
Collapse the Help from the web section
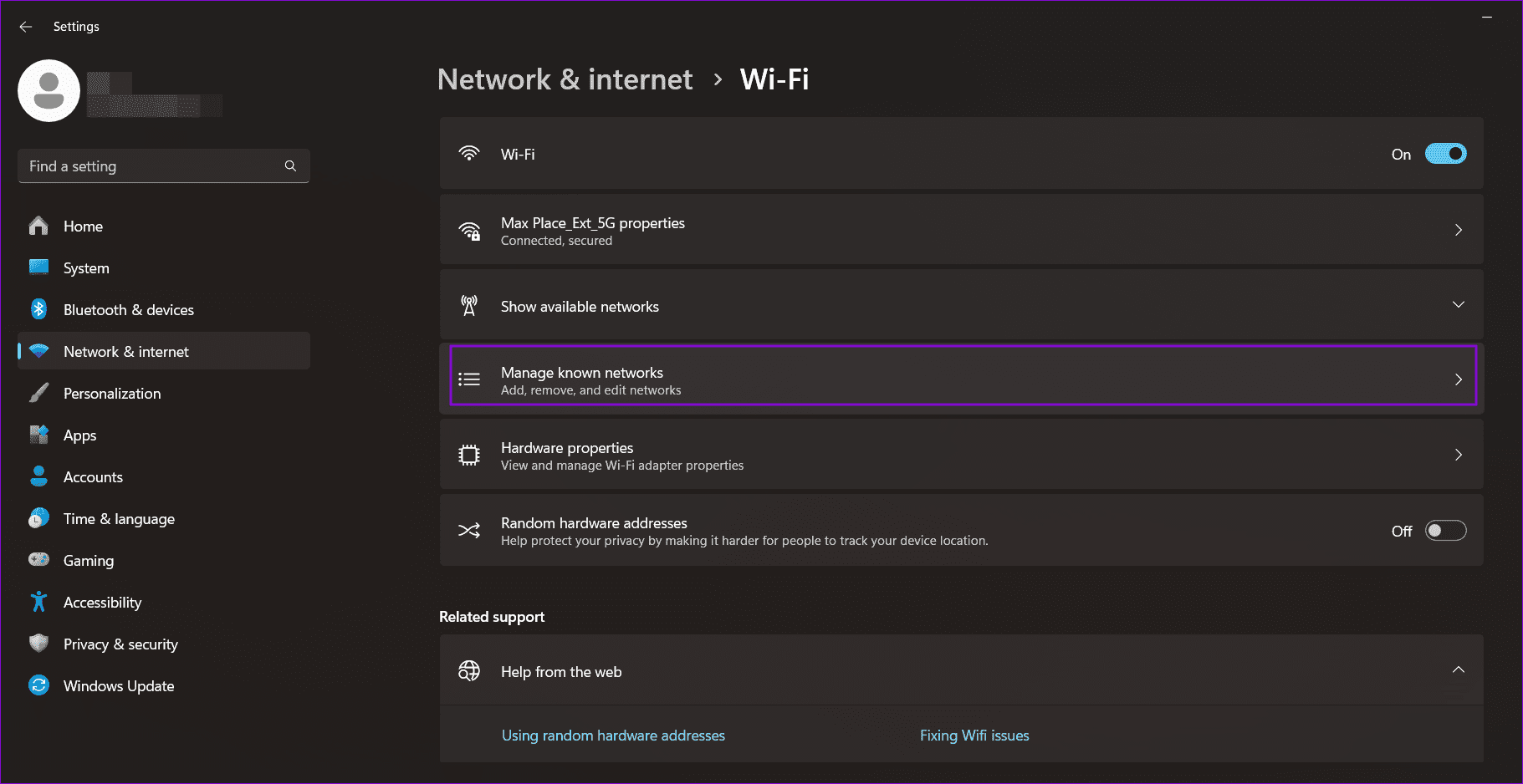tap(1459, 669)
